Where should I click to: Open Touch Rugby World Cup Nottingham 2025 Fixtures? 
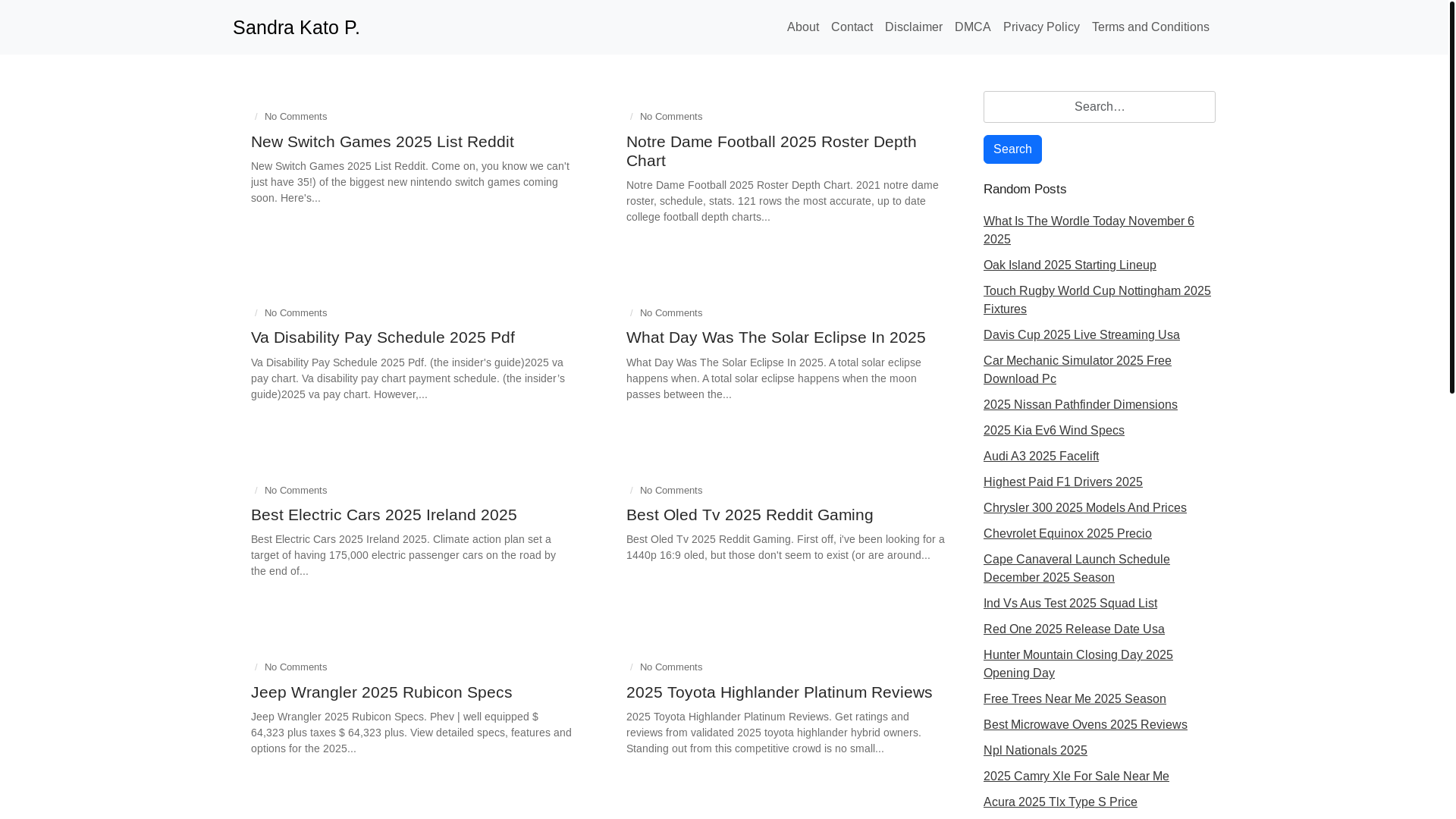(1097, 300)
